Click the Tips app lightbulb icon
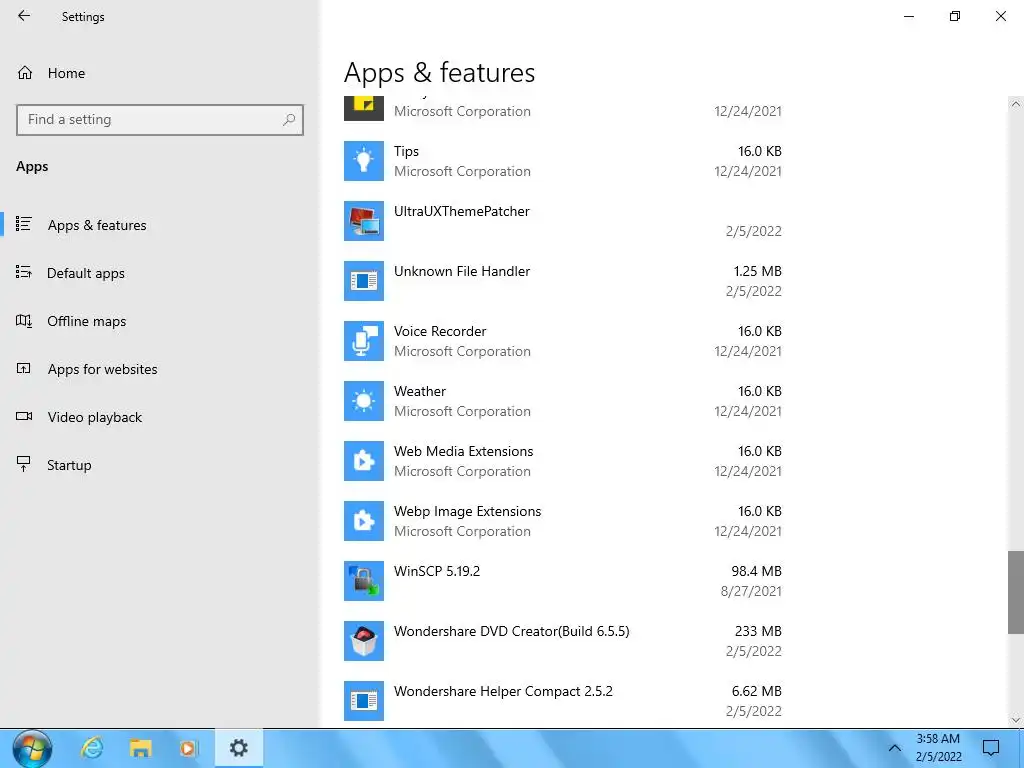This screenshot has width=1024, height=768. [364, 161]
